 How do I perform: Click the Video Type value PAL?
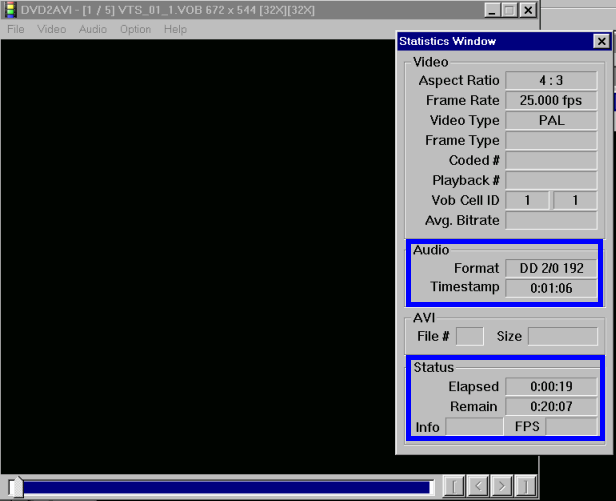[551, 120]
